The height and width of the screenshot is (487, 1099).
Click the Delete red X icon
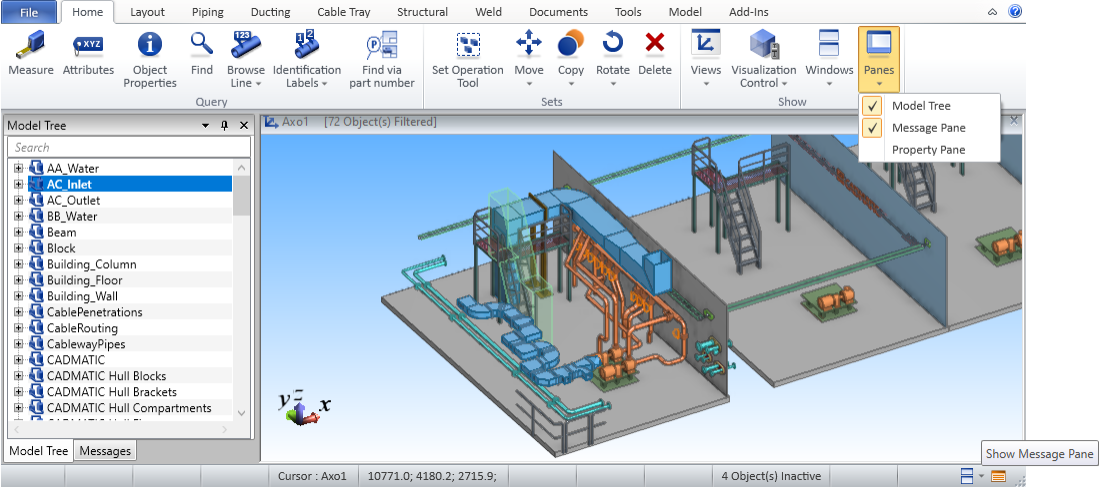pyautogui.click(x=655, y=44)
